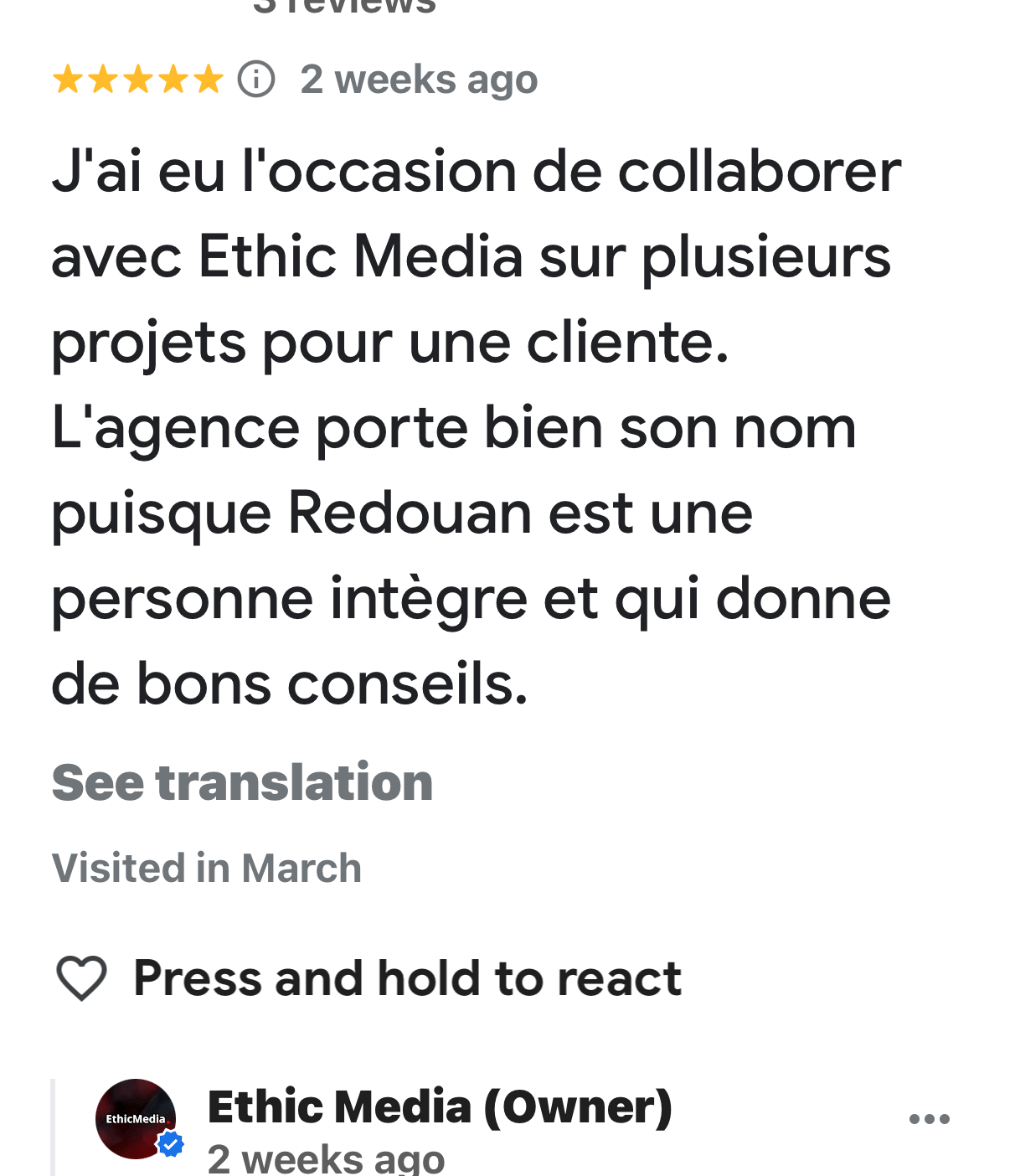Click the owner reply's "2 weeks ago" timestamp
1010x1176 pixels.
click(x=326, y=1159)
